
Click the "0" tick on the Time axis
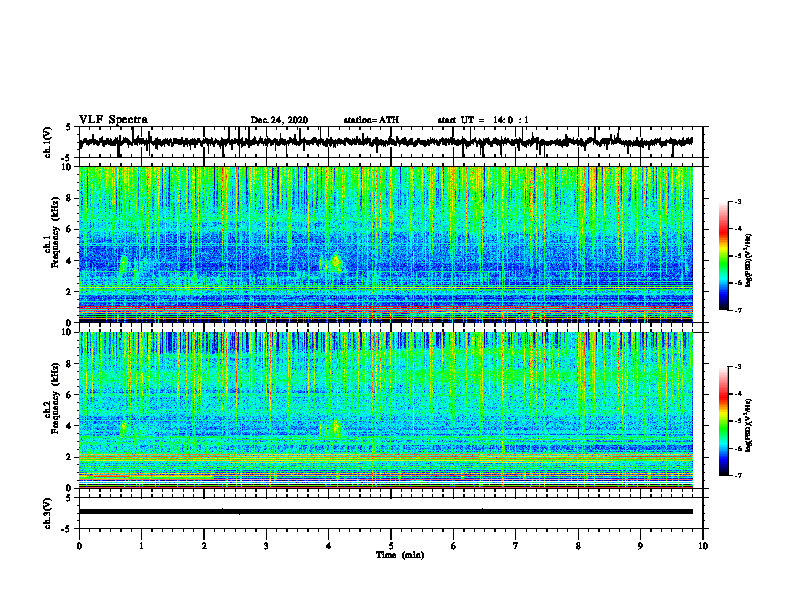pos(79,546)
